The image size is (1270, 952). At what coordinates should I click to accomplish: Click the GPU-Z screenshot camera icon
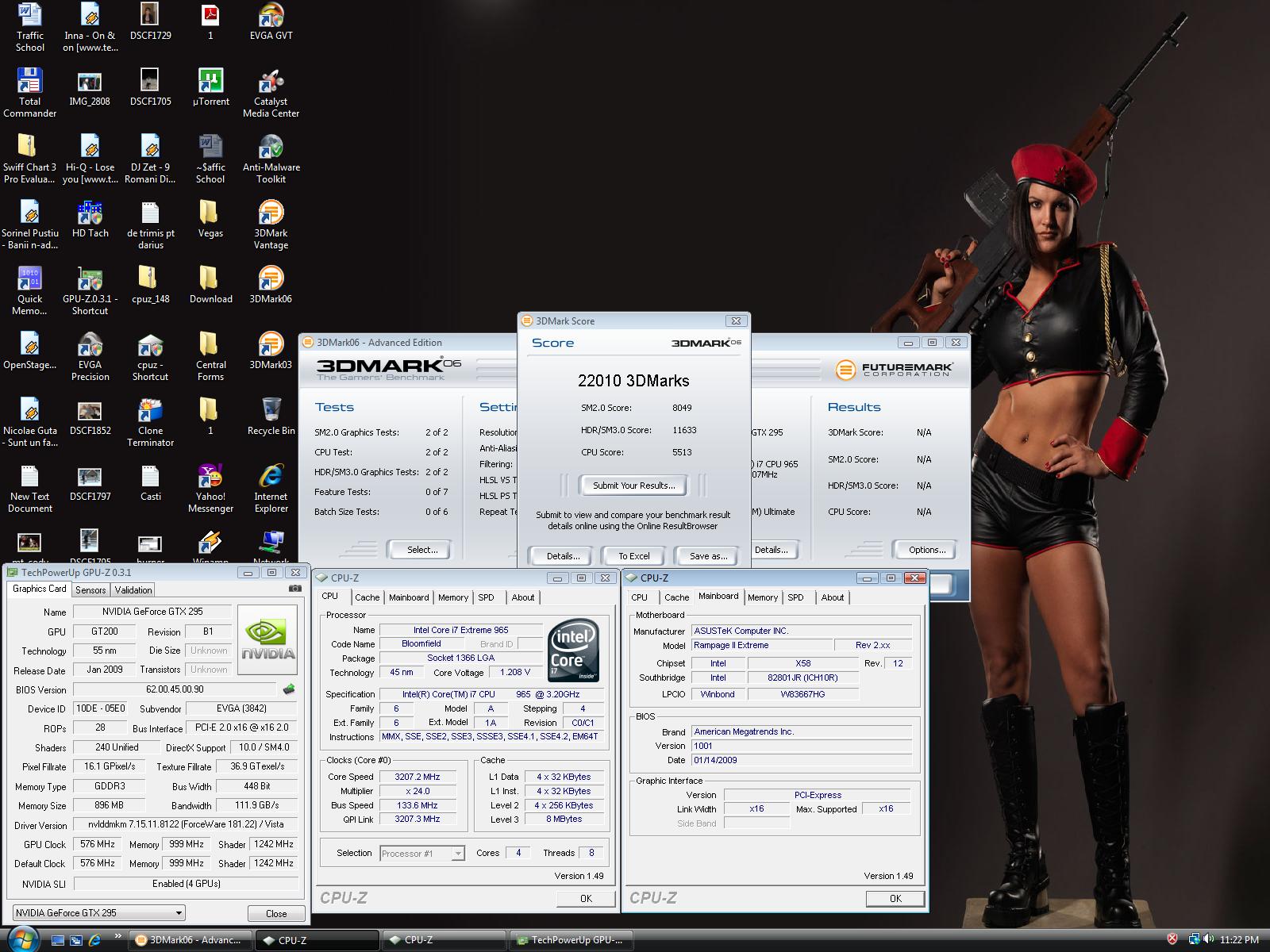[294, 589]
